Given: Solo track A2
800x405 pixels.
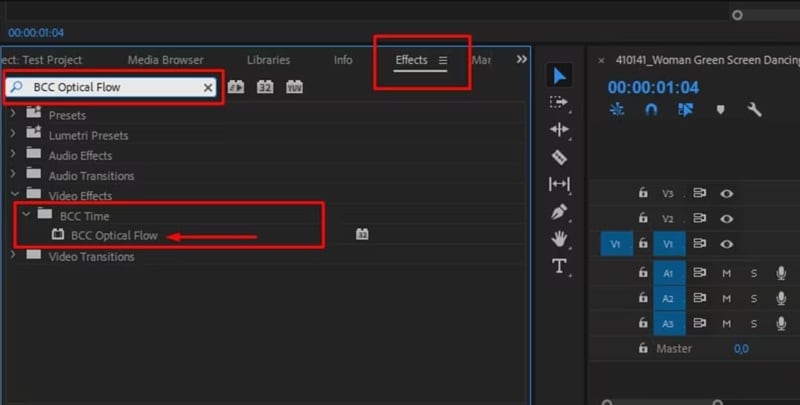Looking at the screenshot, I should point(754,298).
